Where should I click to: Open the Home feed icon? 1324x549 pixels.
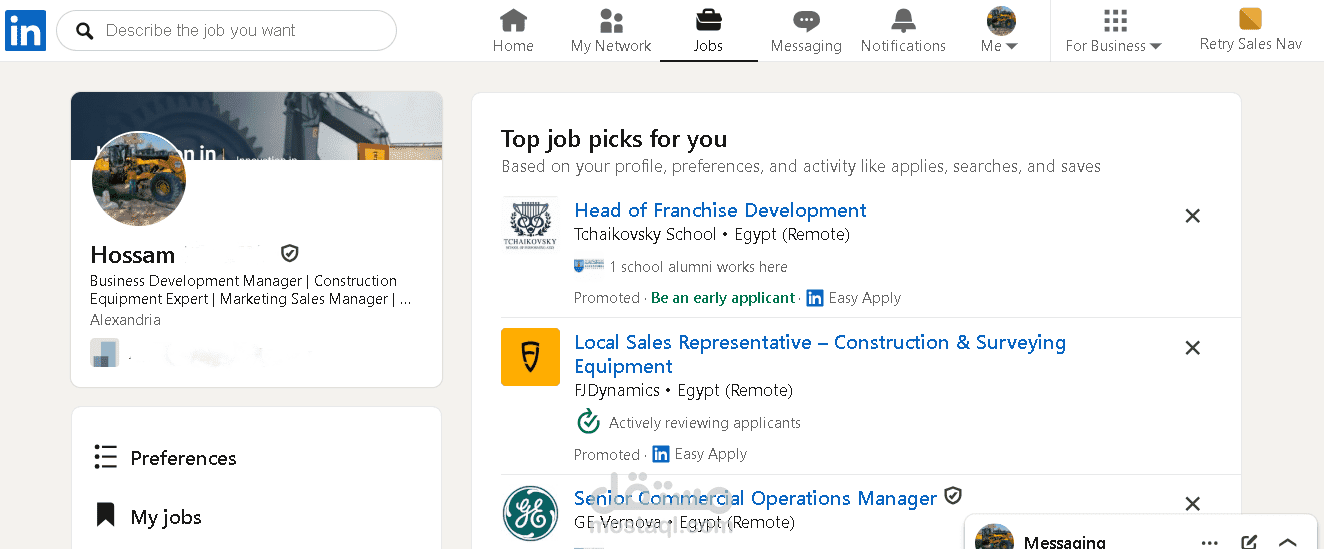(513, 21)
